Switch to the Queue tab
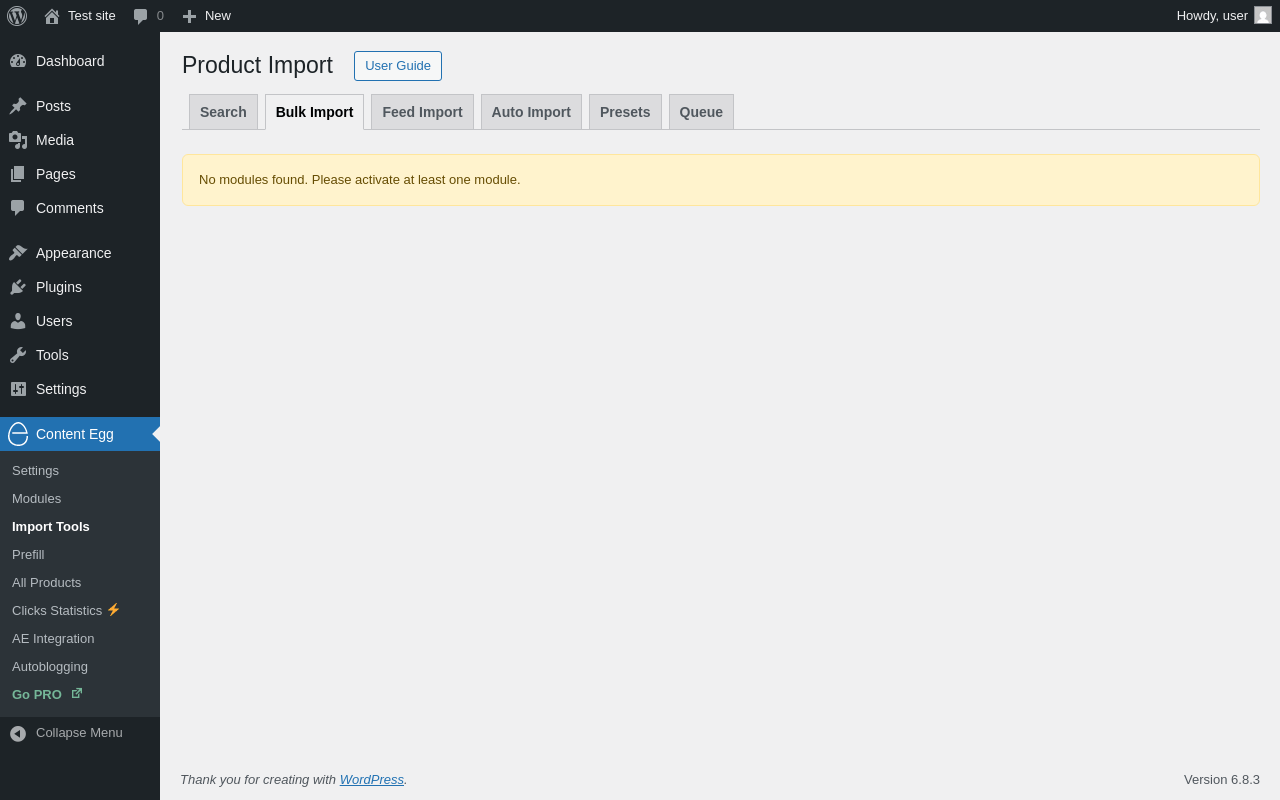Image resolution: width=1280 pixels, height=800 pixels. point(701,112)
